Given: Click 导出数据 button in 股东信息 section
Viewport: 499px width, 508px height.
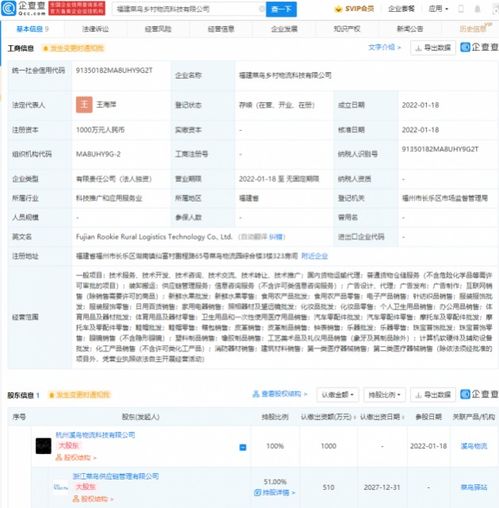Looking at the screenshot, I should 433,395.
